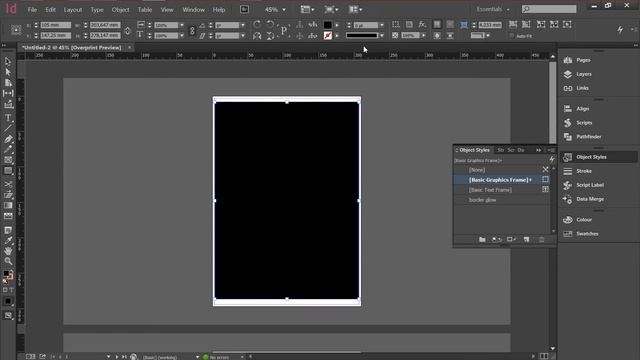Screen dimensions: 640x360
Task: Open the Type menu
Action: pos(97,9)
